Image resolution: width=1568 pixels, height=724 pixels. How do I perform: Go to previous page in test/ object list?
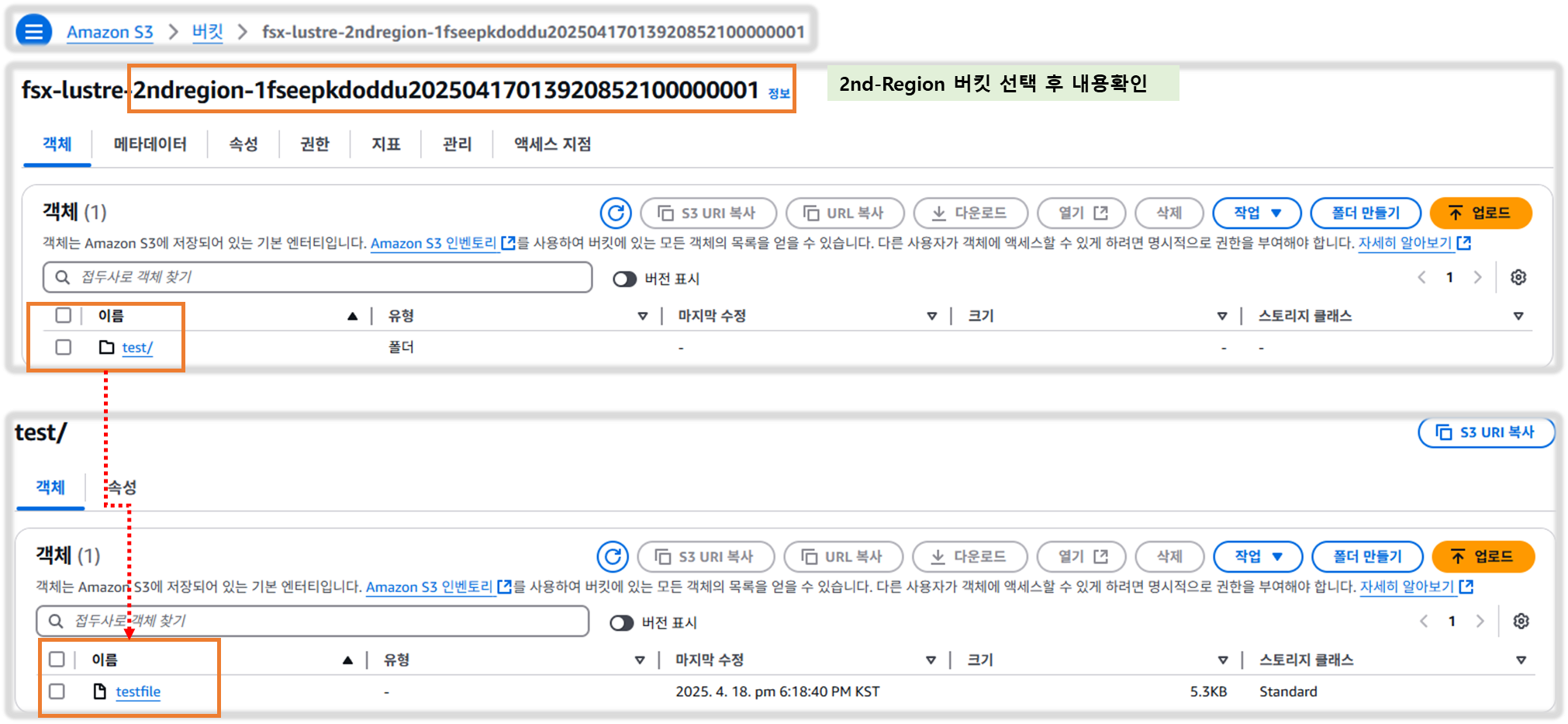[1424, 621]
